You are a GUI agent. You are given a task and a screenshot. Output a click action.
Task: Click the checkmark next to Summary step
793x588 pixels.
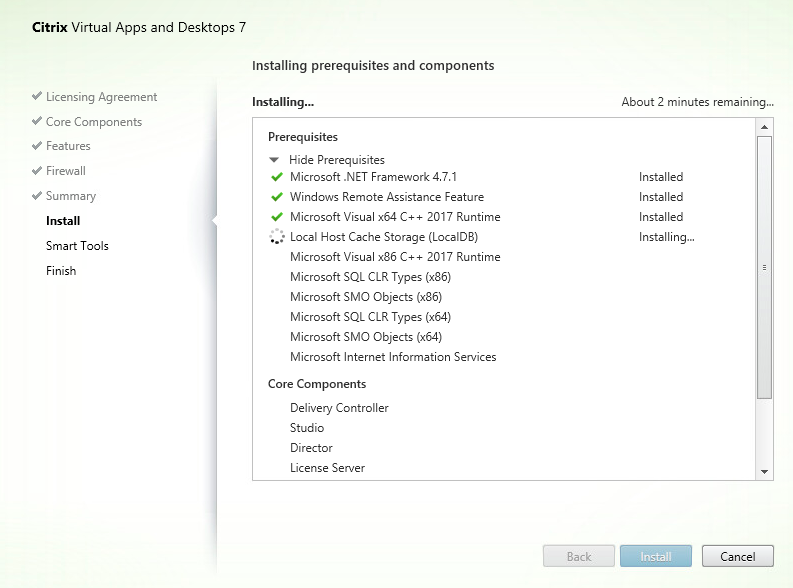coord(37,196)
